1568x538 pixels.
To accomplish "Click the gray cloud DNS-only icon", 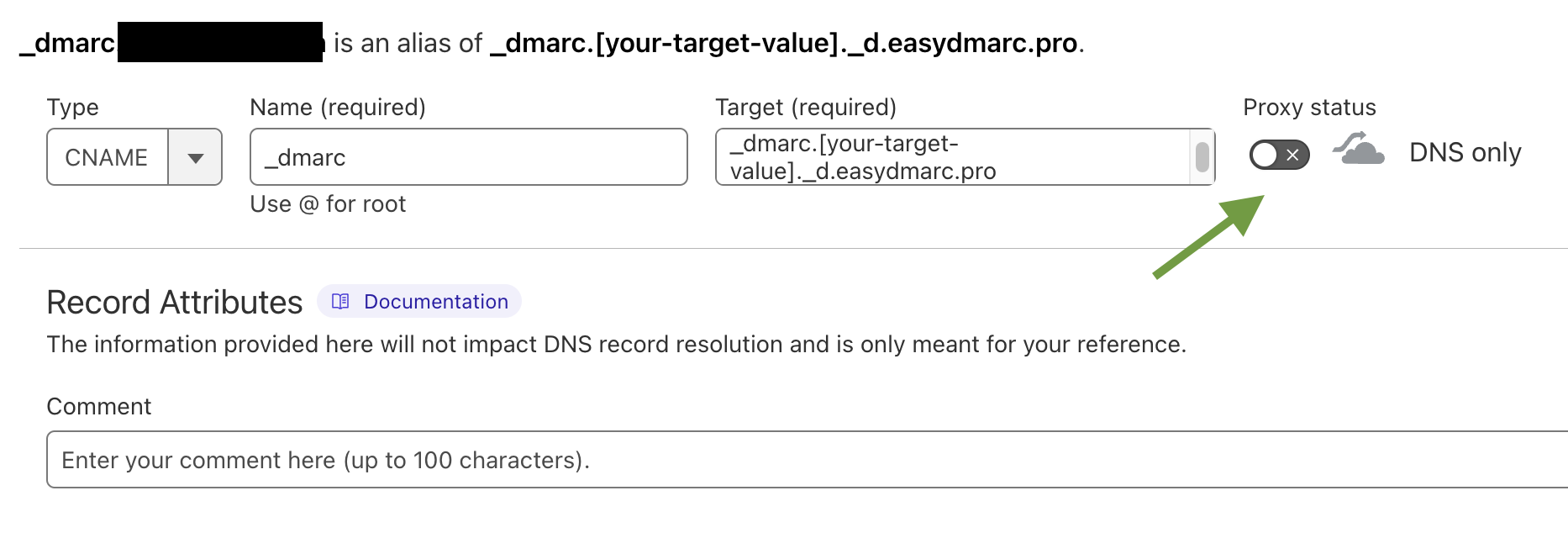I will point(1358,149).
